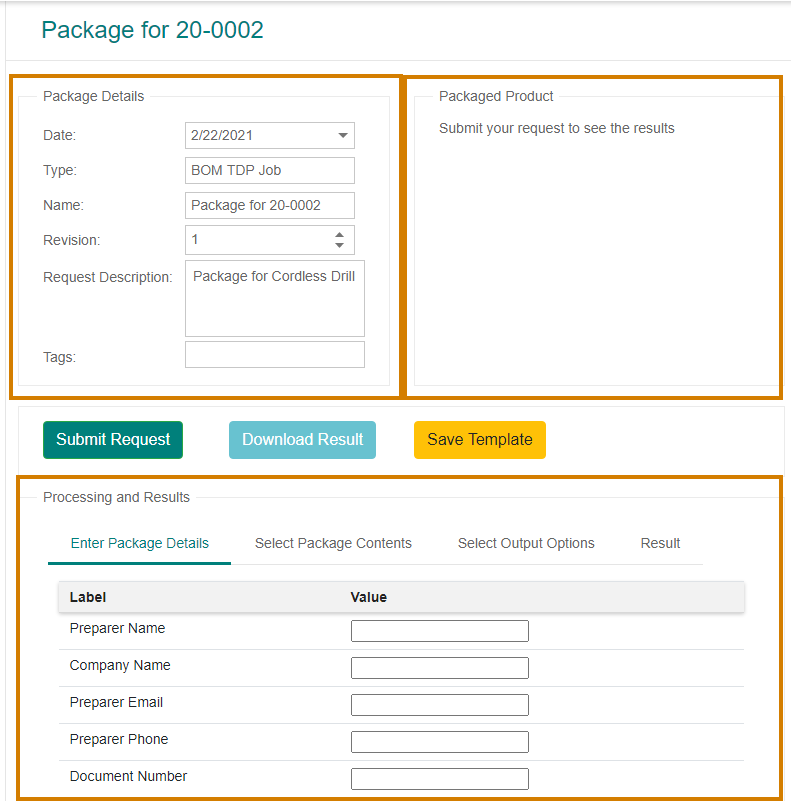Click the Preparer Name value field
791x807 pixels.
440,631
